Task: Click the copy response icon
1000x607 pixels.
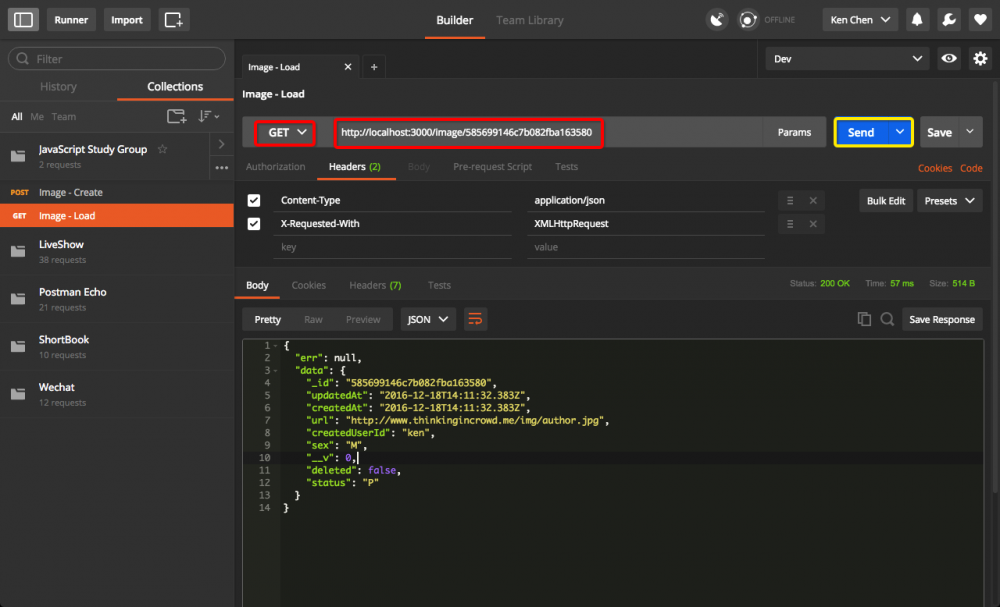Action: tap(864, 318)
